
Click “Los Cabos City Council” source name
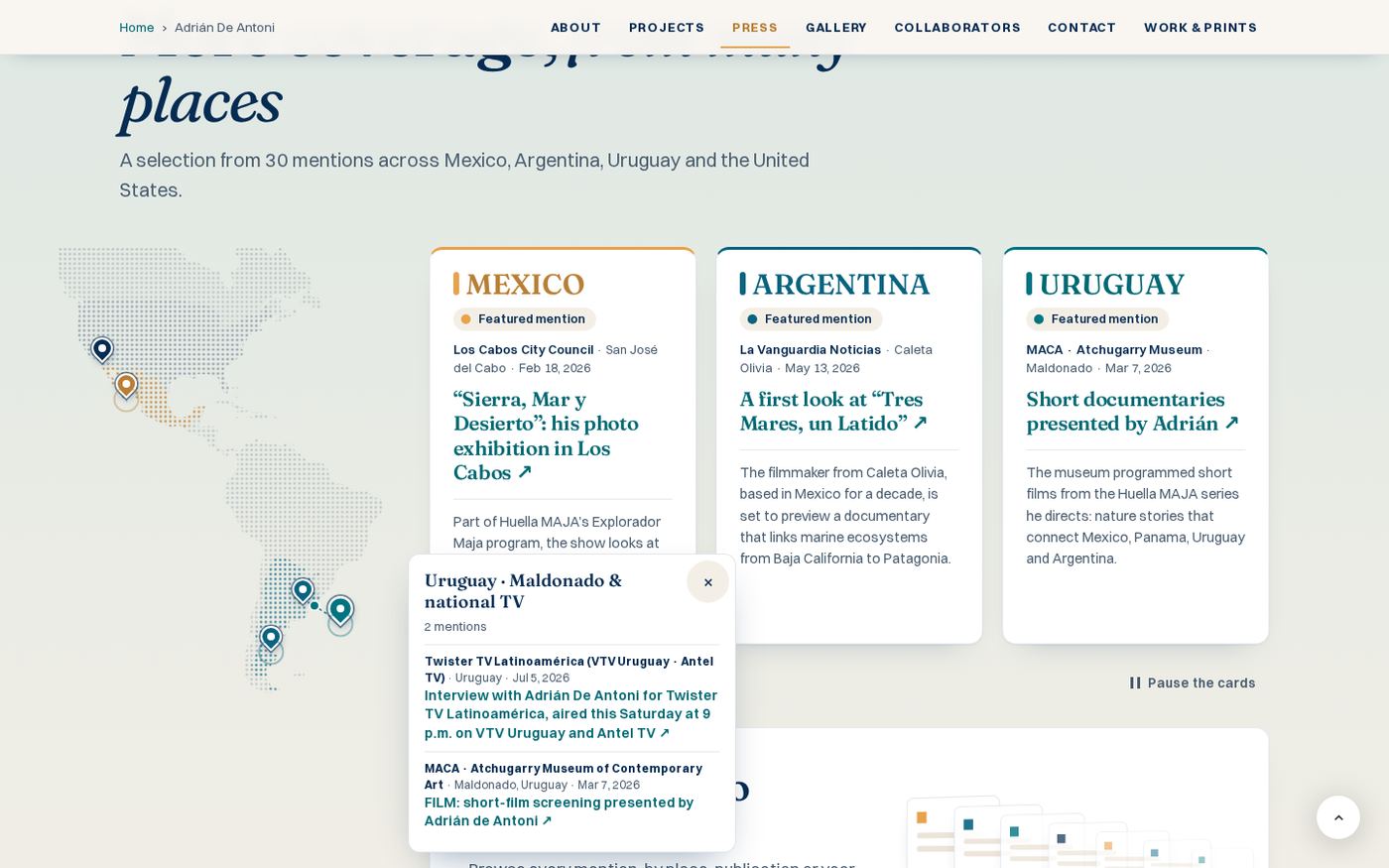pyautogui.click(x=523, y=350)
